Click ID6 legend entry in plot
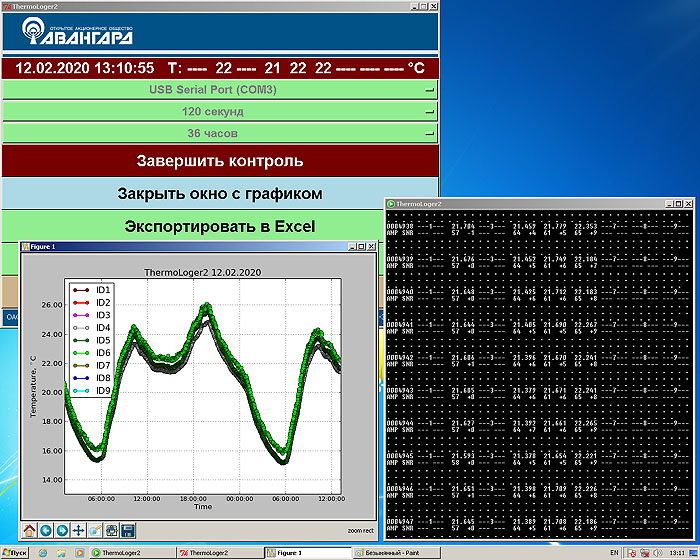This screenshot has width=700, height=560. pyautogui.click(x=92, y=353)
